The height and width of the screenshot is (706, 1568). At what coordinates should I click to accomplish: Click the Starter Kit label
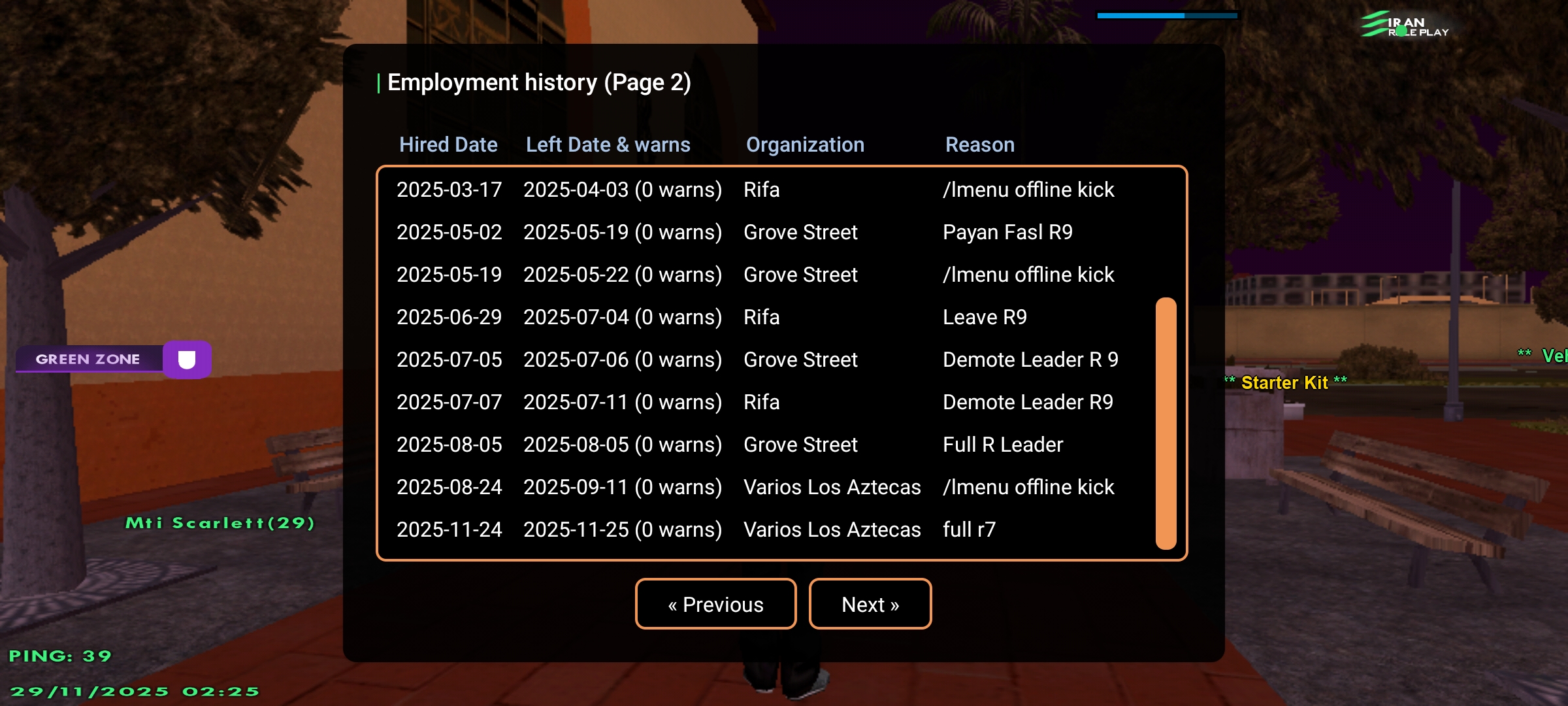(1284, 382)
